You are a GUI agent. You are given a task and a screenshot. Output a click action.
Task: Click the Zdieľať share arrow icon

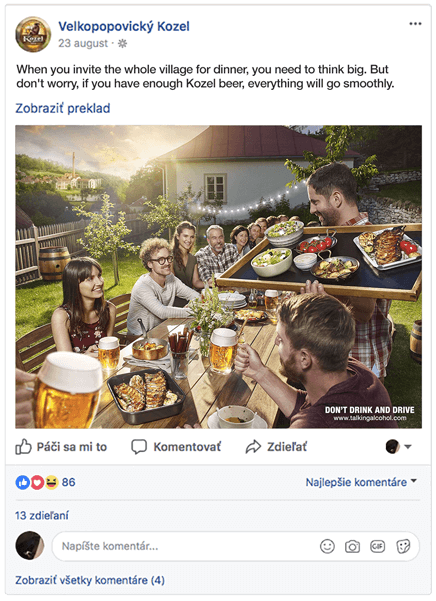pos(253,447)
